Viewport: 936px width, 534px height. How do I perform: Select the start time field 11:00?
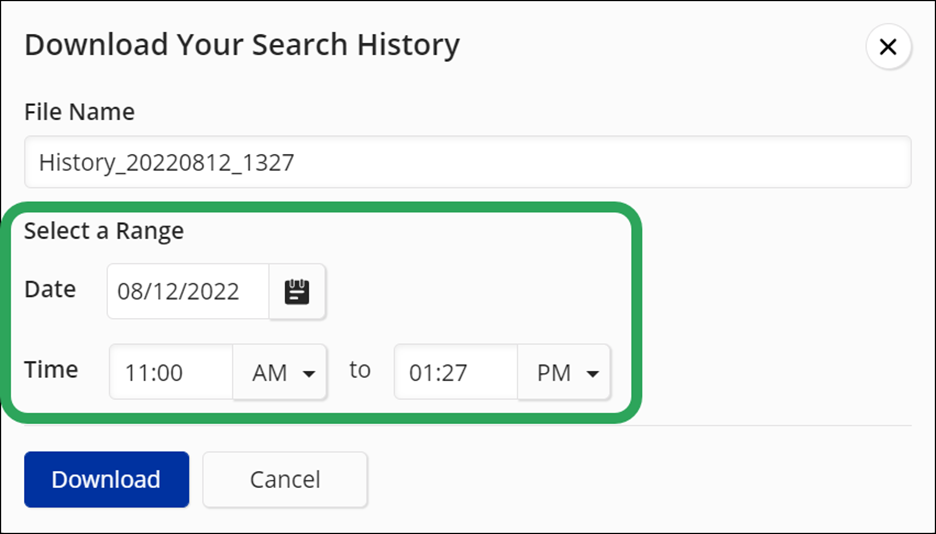pyautogui.click(x=171, y=373)
